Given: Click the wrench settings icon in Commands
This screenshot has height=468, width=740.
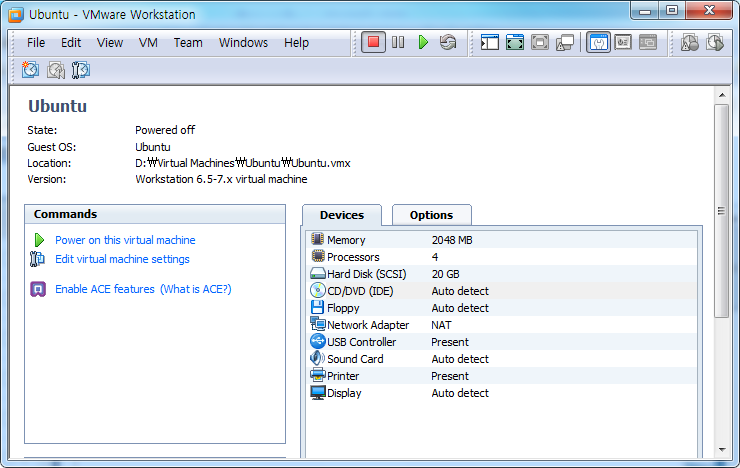Looking at the screenshot, I should [x=37, y=259].
